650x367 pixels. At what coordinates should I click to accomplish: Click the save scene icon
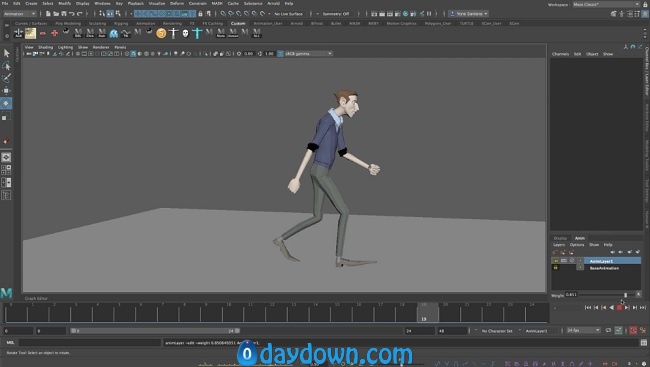point(63,14)
